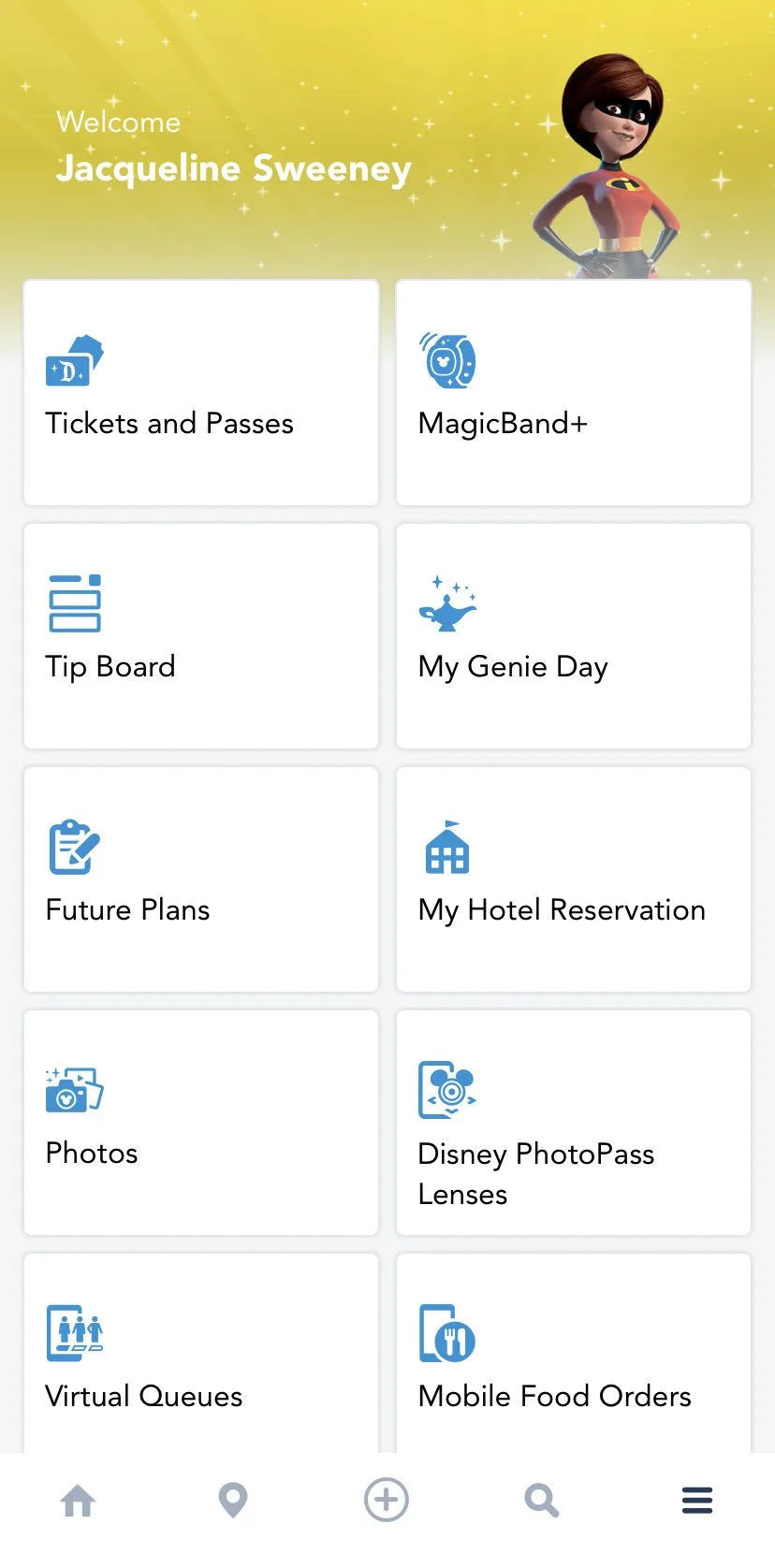The image size is (775, 1568).
Task: Open the hamburger menu tab
Action: pos(697,1501)
